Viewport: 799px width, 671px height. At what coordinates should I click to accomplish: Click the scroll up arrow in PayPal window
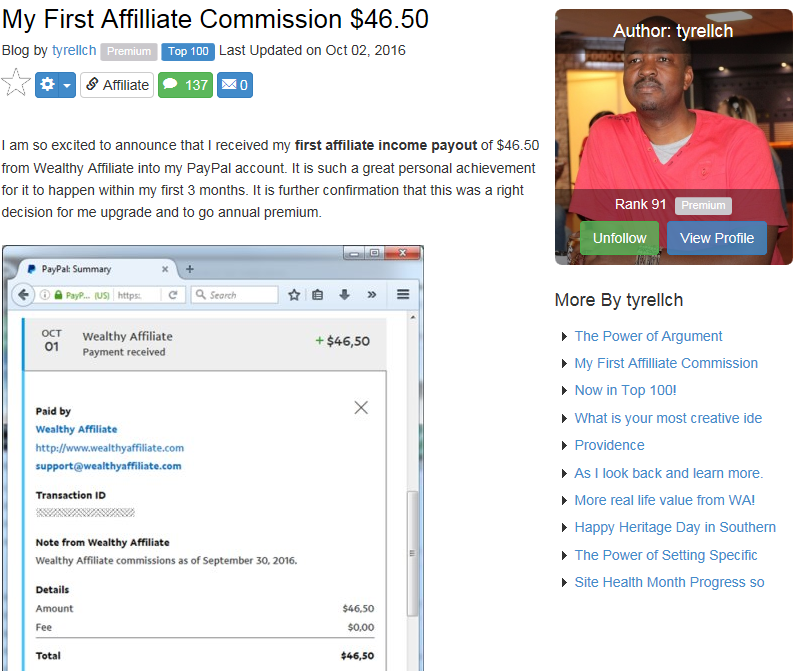[x=413, y=317]
